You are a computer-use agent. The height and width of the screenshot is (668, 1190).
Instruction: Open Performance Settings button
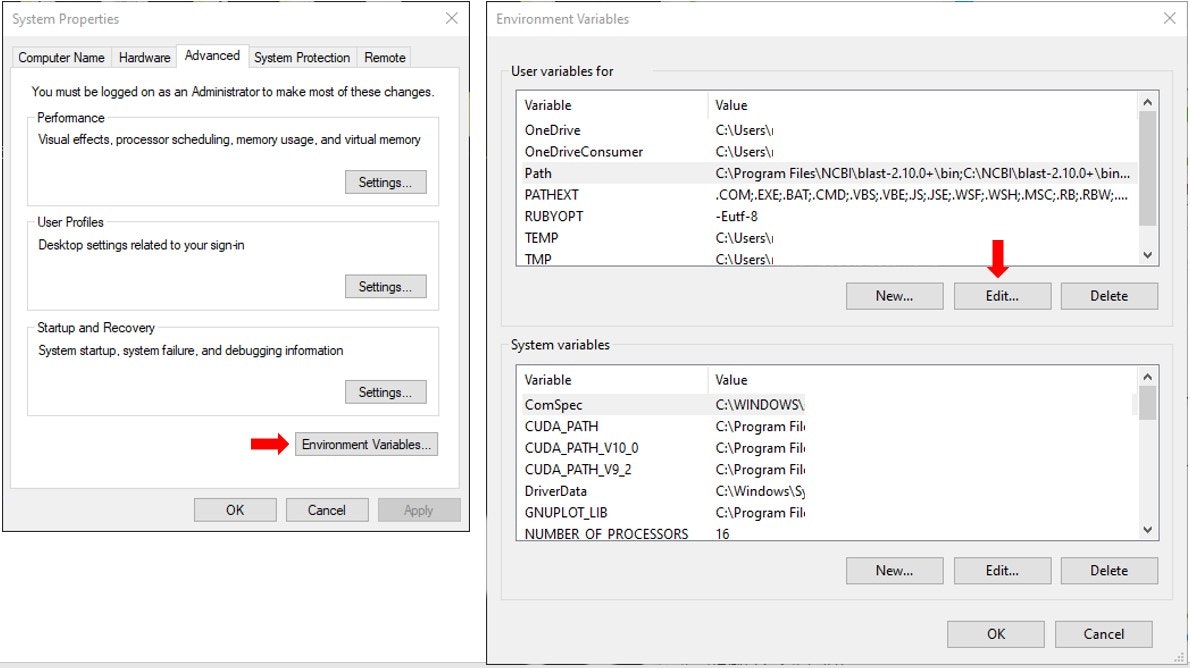(x=386, y=182)
